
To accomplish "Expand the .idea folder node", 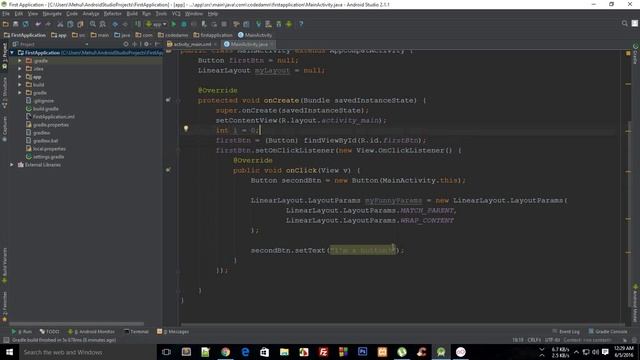I will (x=20, y=69).
